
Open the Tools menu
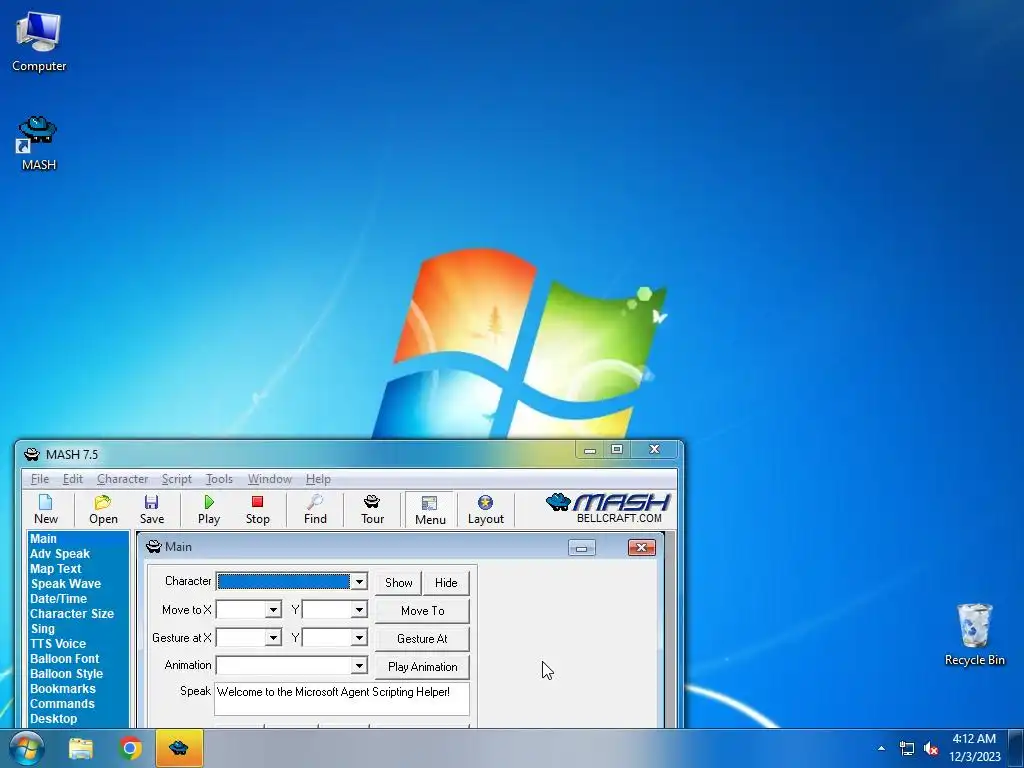(x=219, y=479)
